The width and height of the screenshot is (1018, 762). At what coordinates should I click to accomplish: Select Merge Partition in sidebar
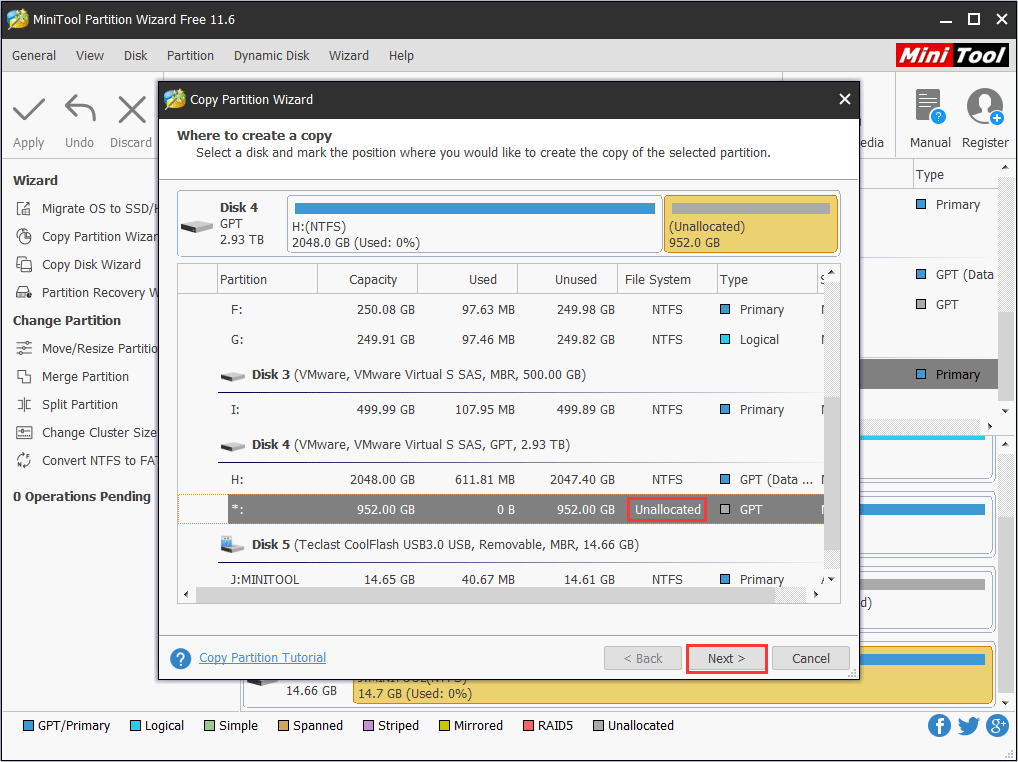click(72, 376)
